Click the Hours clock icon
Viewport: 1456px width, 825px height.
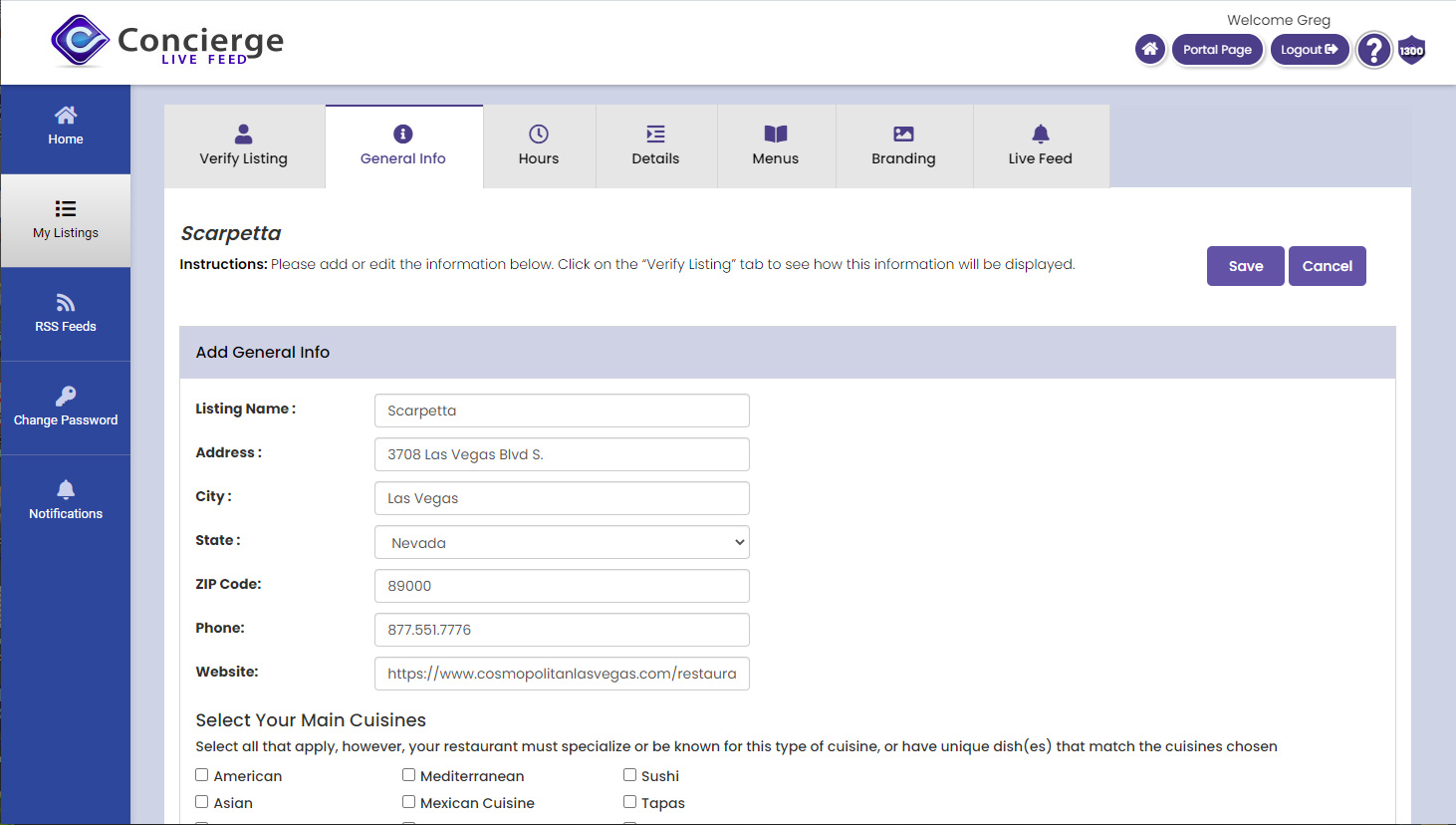pos(539,134)
